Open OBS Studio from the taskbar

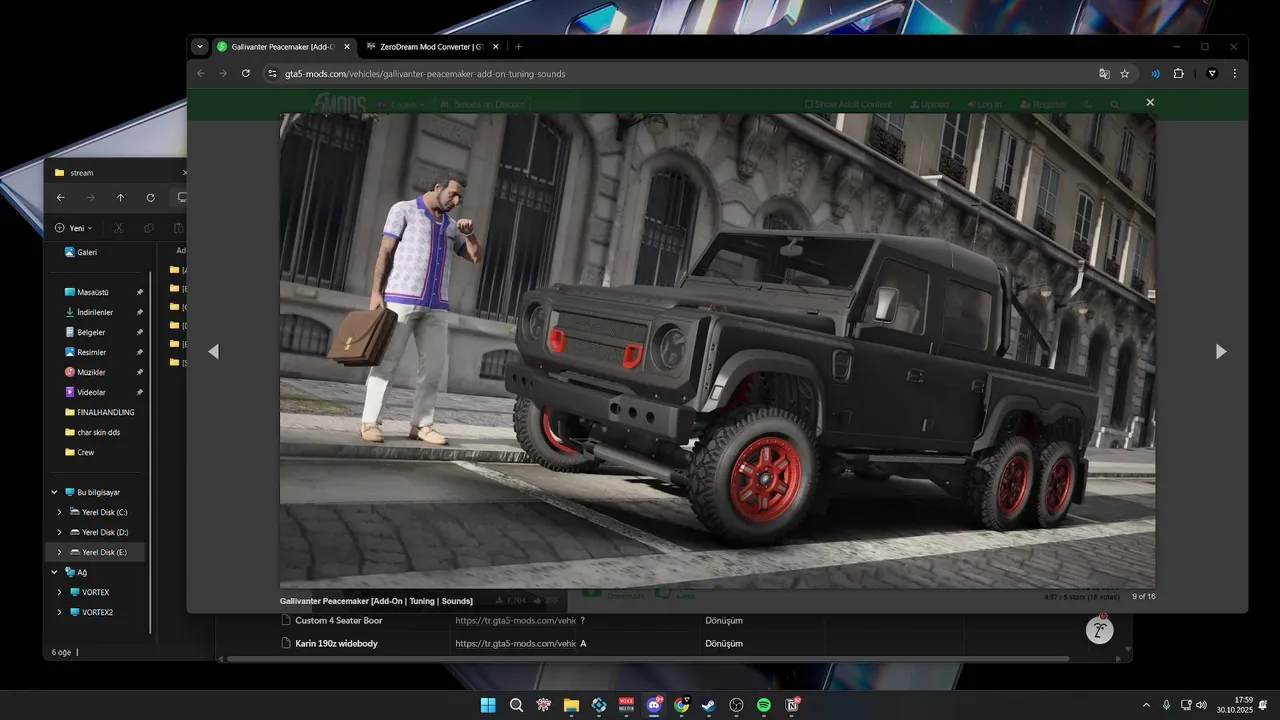coord(737,705)
